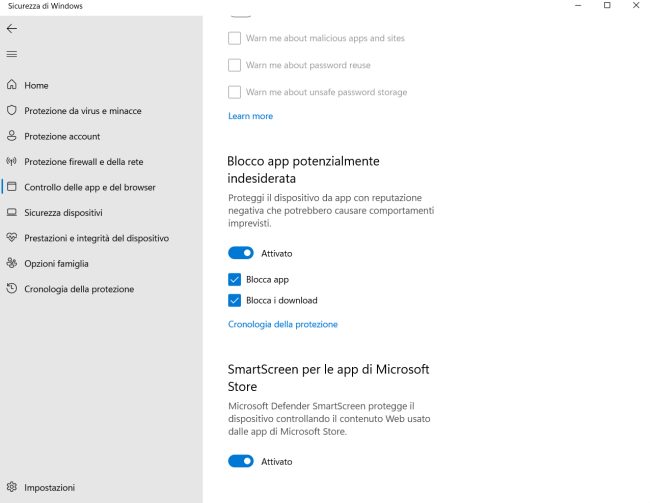
Task: Uncheck the Blocca i download checkbox
Action: (234, 300)
